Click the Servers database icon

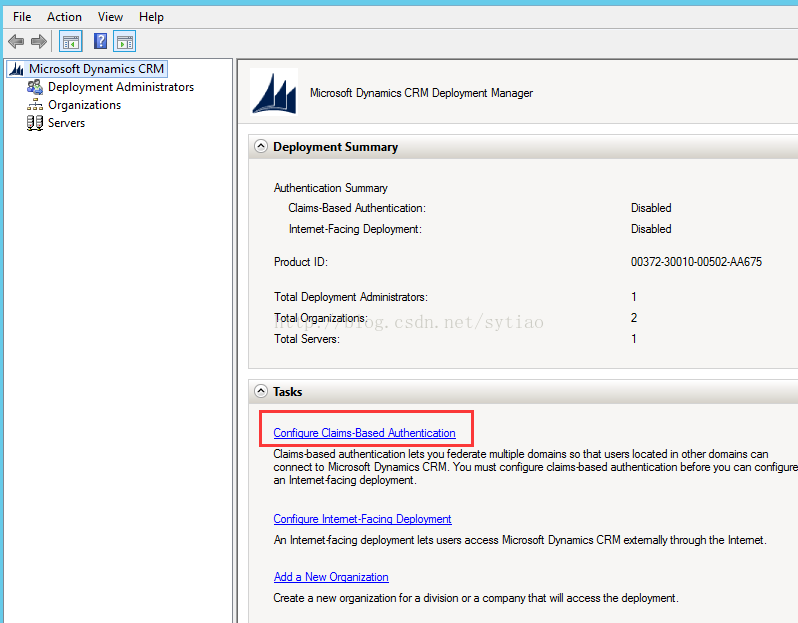[35, 123]
